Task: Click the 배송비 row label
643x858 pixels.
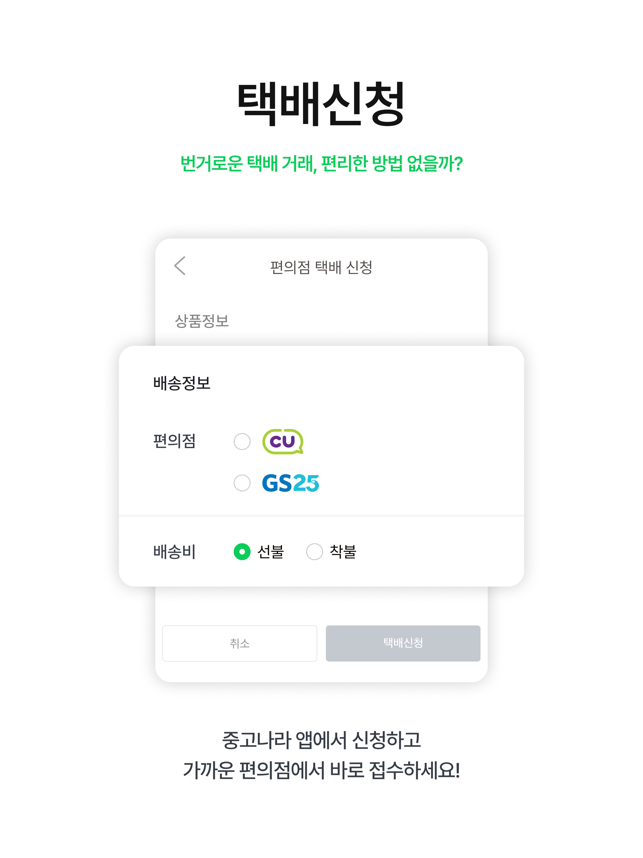Action: [174, 552]
